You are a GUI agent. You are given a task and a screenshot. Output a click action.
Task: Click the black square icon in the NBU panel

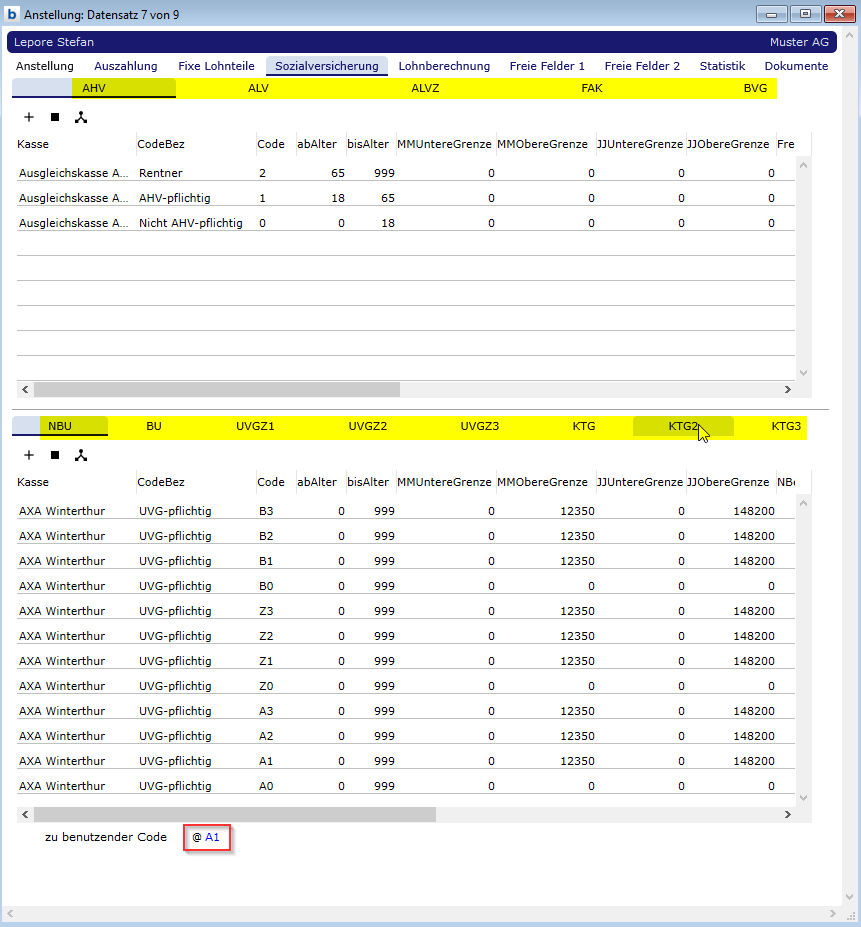(x=55, y=455)
